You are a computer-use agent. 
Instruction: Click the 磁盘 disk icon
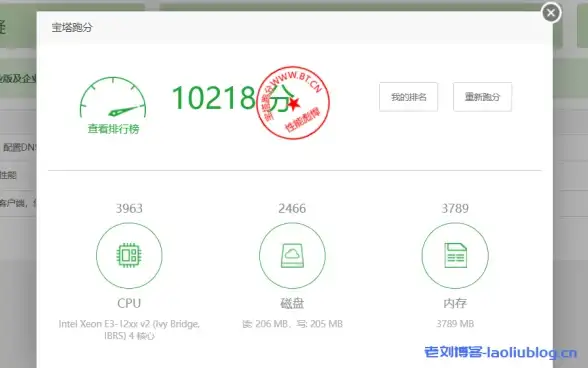pos(292,255)
